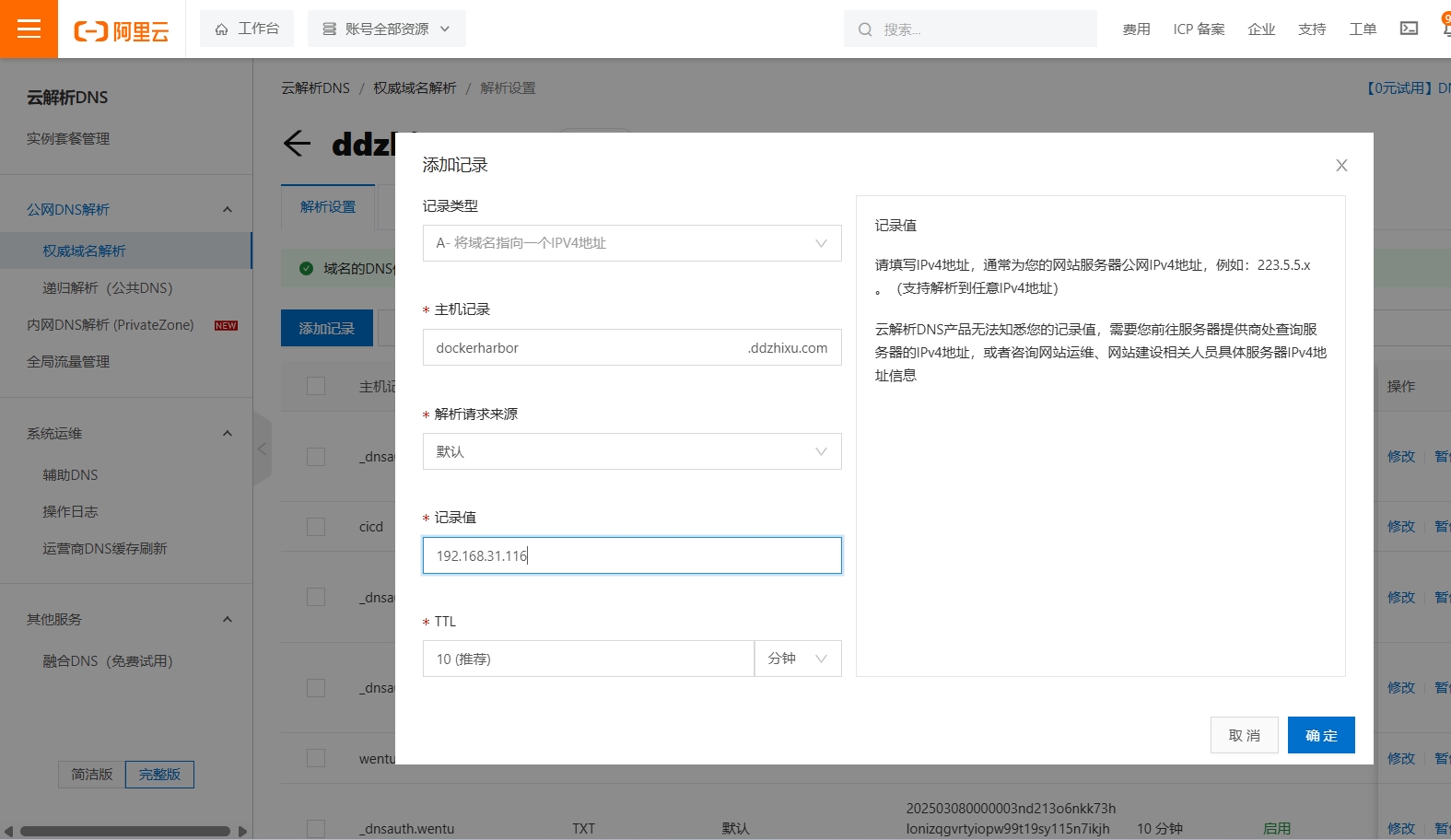The image size is (1451, 840).
Task: Open the 工作台 home shortcut
Action: [247, 29]
